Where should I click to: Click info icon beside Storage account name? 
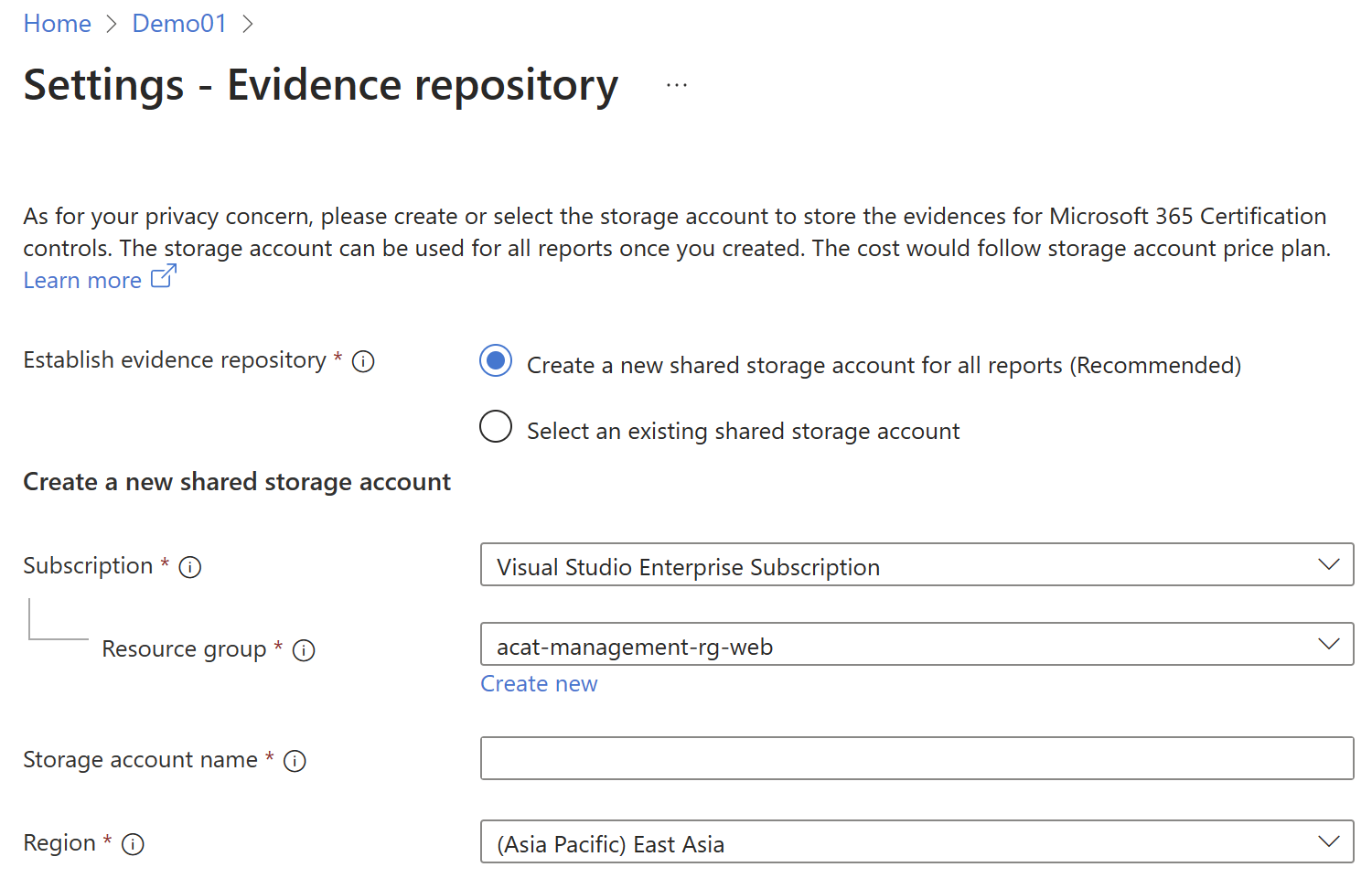pos(295,761)
